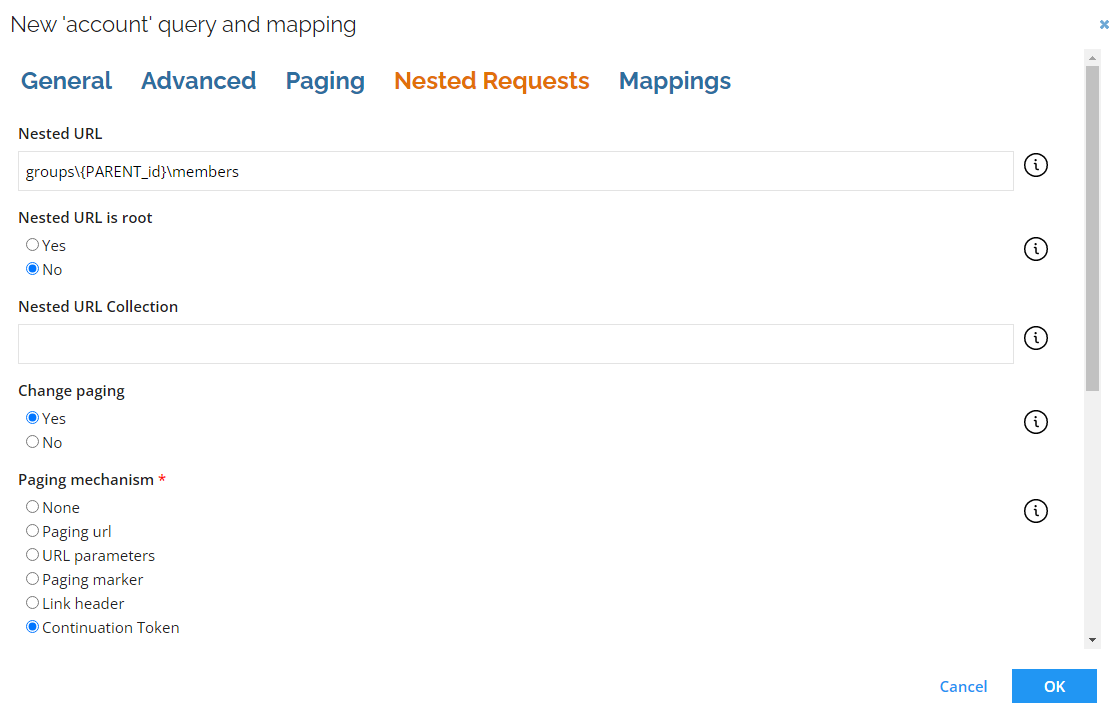Click the info icon beside Nested URL

(x=1036, y=165)
